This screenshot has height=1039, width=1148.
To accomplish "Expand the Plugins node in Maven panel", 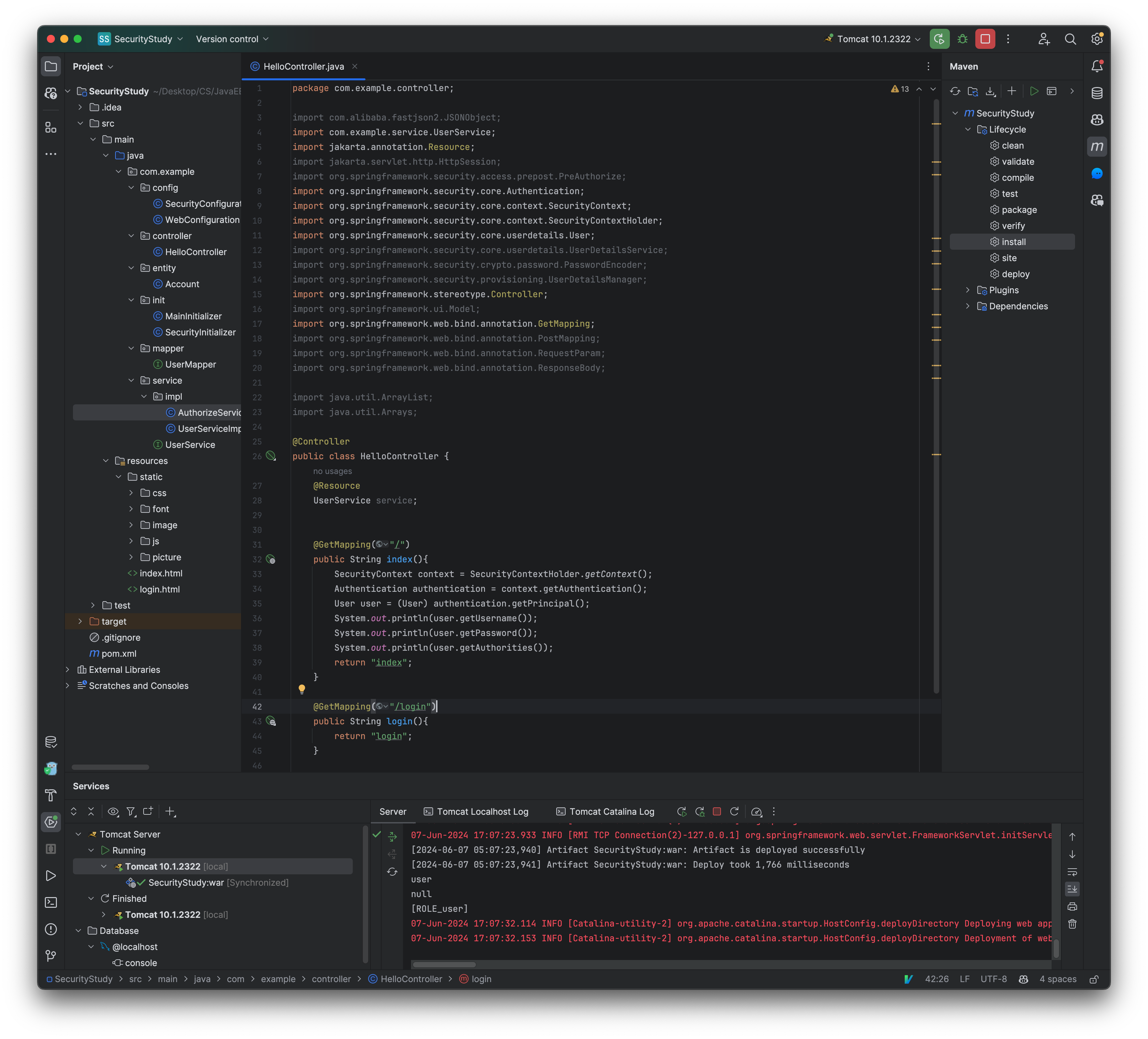I will (968, 290).
